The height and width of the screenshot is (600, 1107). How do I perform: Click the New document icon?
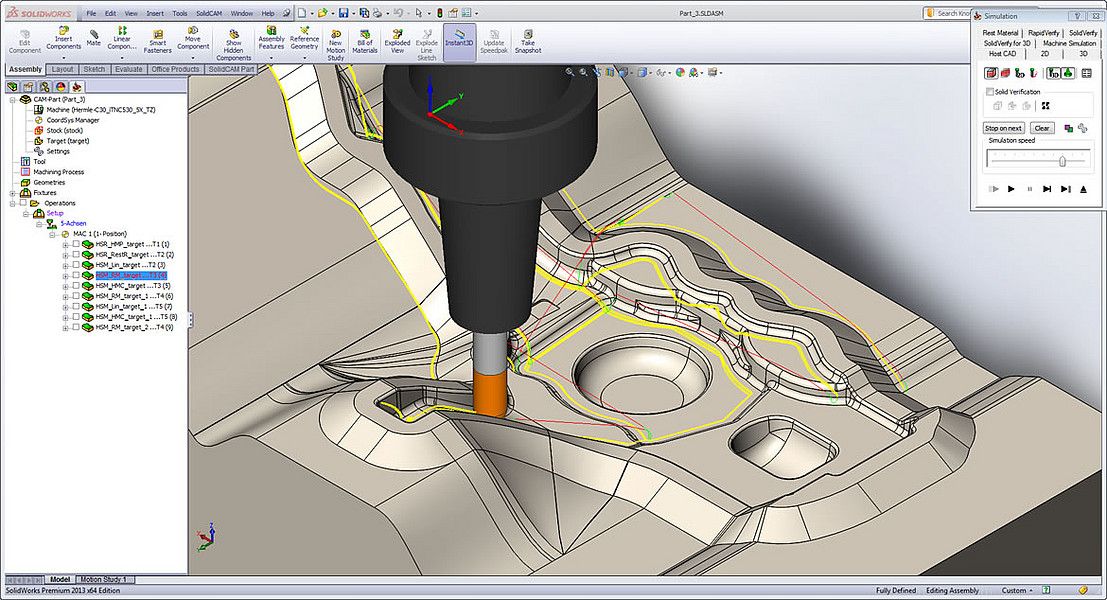[x=301, y=13]
